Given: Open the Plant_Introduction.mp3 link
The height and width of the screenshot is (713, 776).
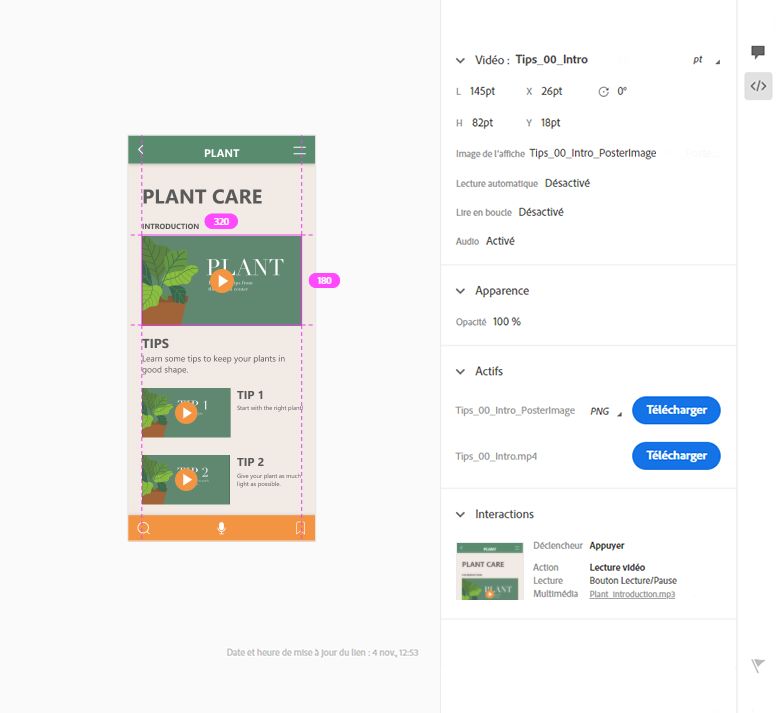Looking at the screenshot, I should pyautogui.click(x=632, y=594).
